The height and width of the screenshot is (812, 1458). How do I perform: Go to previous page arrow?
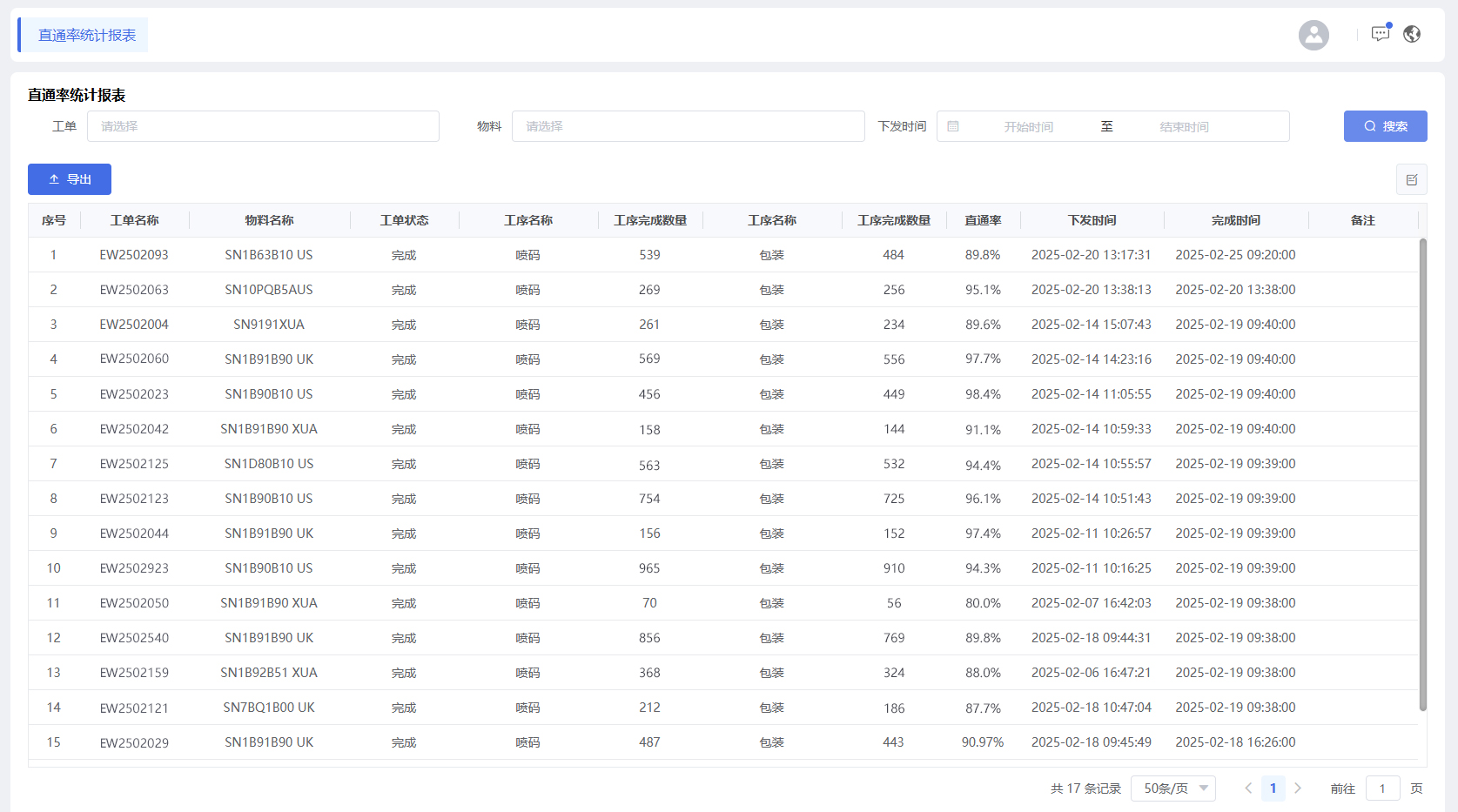click(1248, 789)
